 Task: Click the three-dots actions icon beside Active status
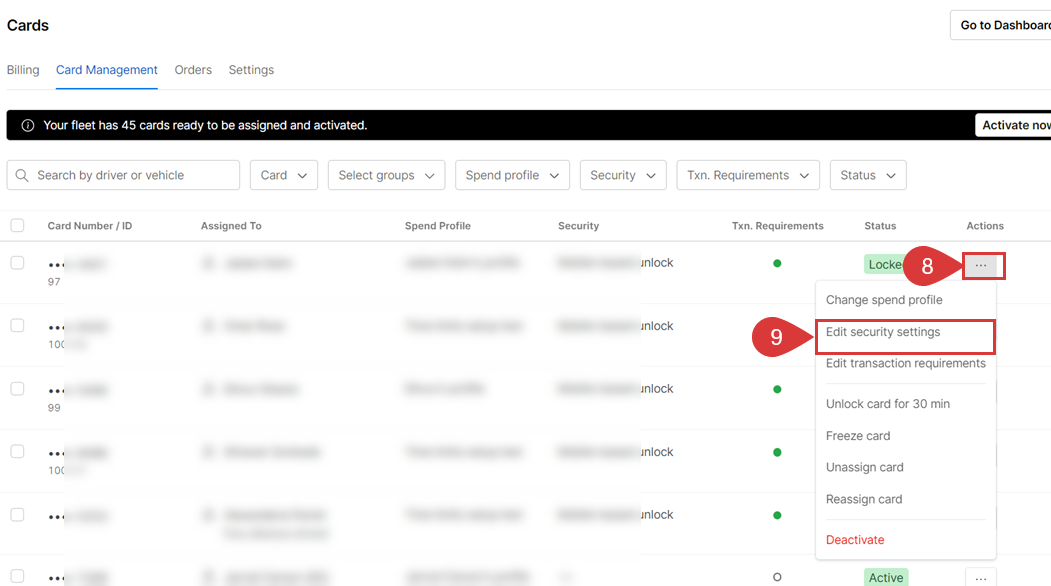click(981, 578)
